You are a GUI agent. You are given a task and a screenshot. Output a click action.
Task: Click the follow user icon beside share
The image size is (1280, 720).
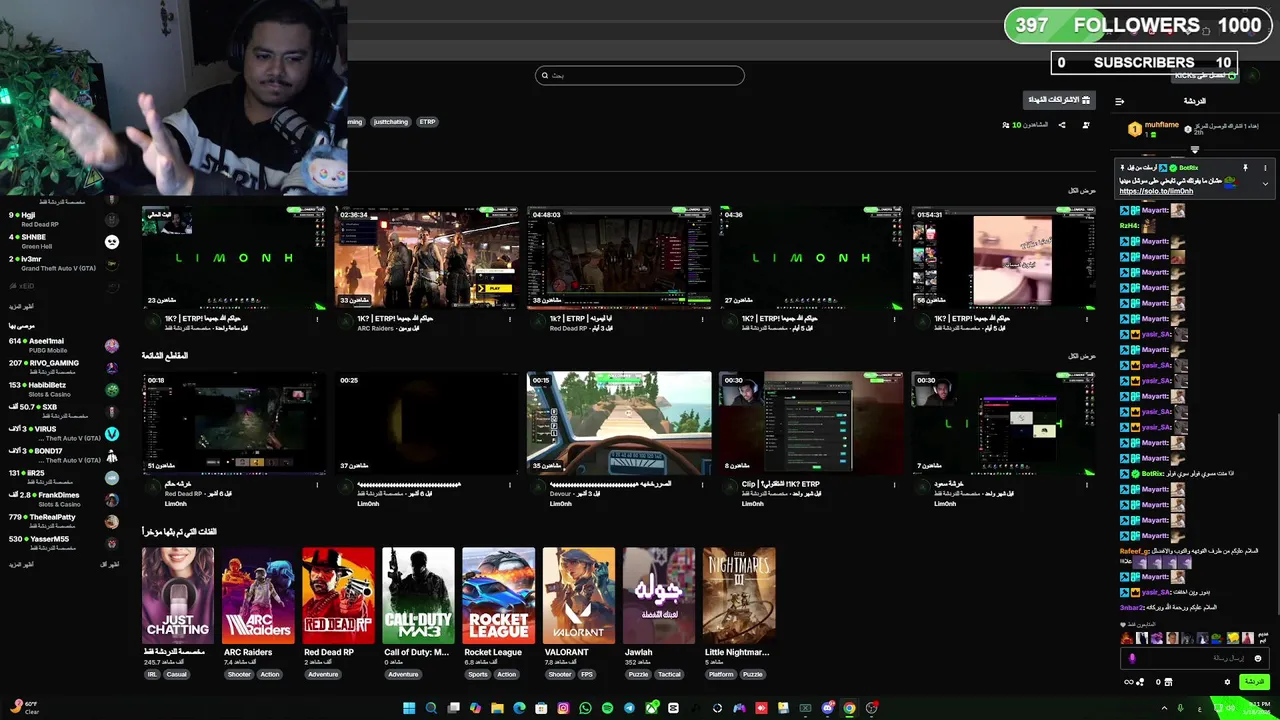[x=1086, y=125]
